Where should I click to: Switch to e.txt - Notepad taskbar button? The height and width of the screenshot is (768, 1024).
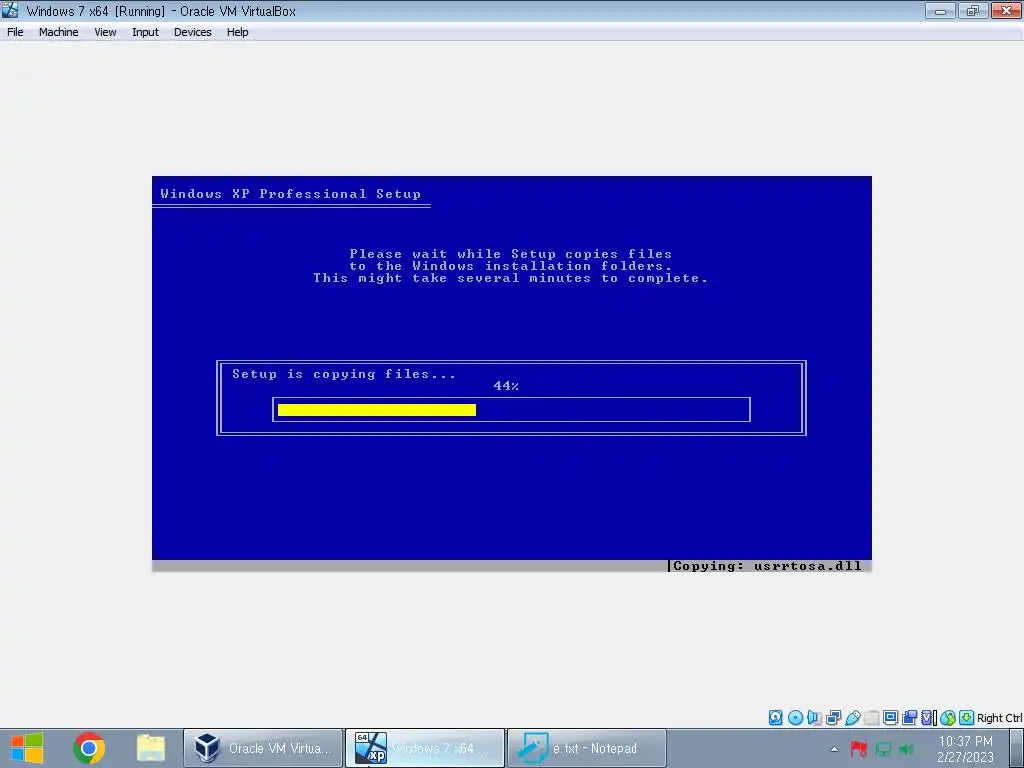pos(586,748)
